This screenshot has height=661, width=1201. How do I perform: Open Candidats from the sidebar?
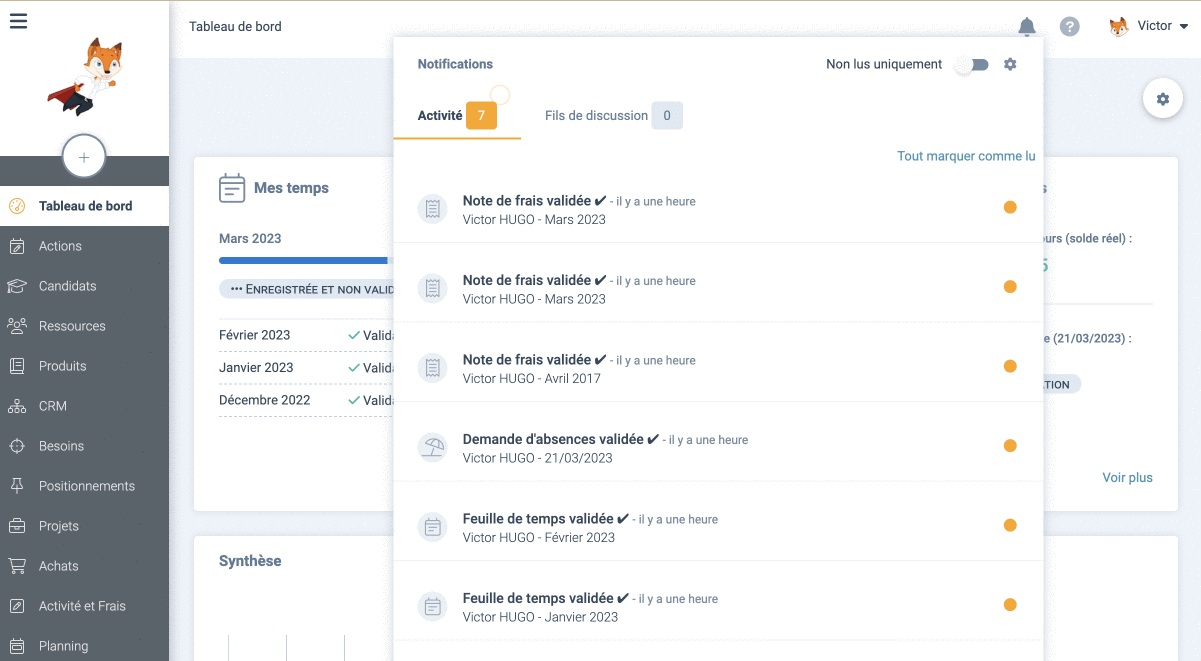tap(67, 286)
